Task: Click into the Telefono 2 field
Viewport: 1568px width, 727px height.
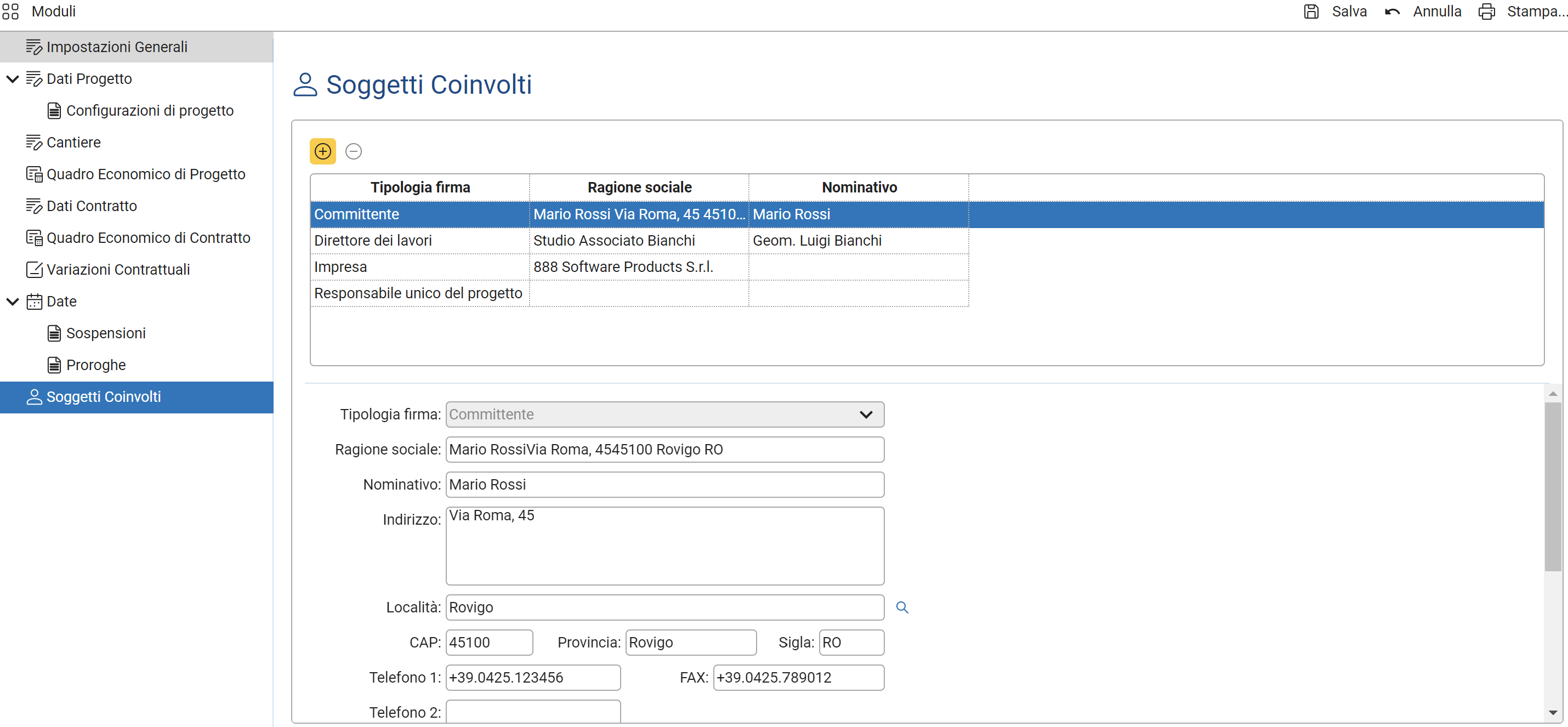Action: point(532,711)
